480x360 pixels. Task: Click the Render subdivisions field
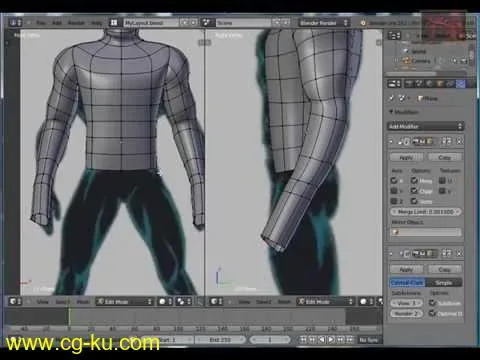tap(406, 313)
